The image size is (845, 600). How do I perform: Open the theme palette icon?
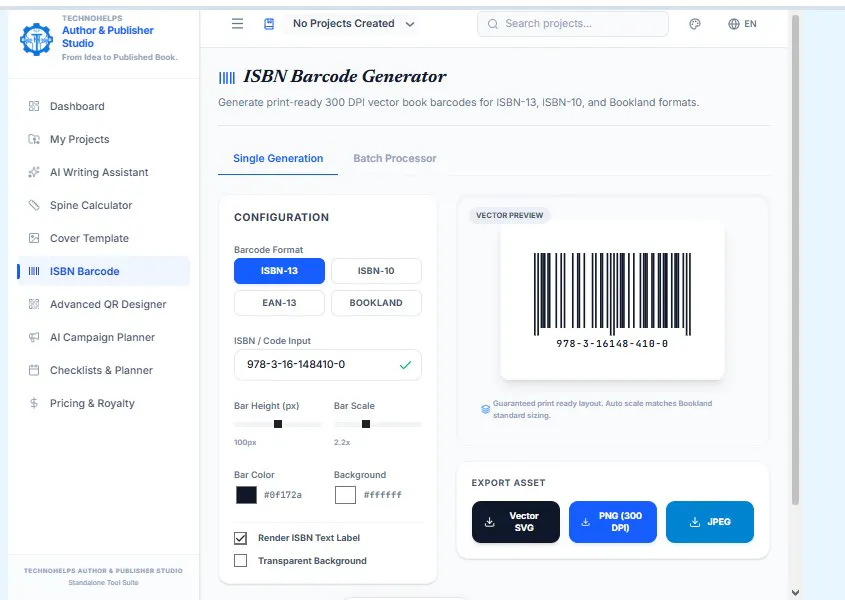click(695, 24)
